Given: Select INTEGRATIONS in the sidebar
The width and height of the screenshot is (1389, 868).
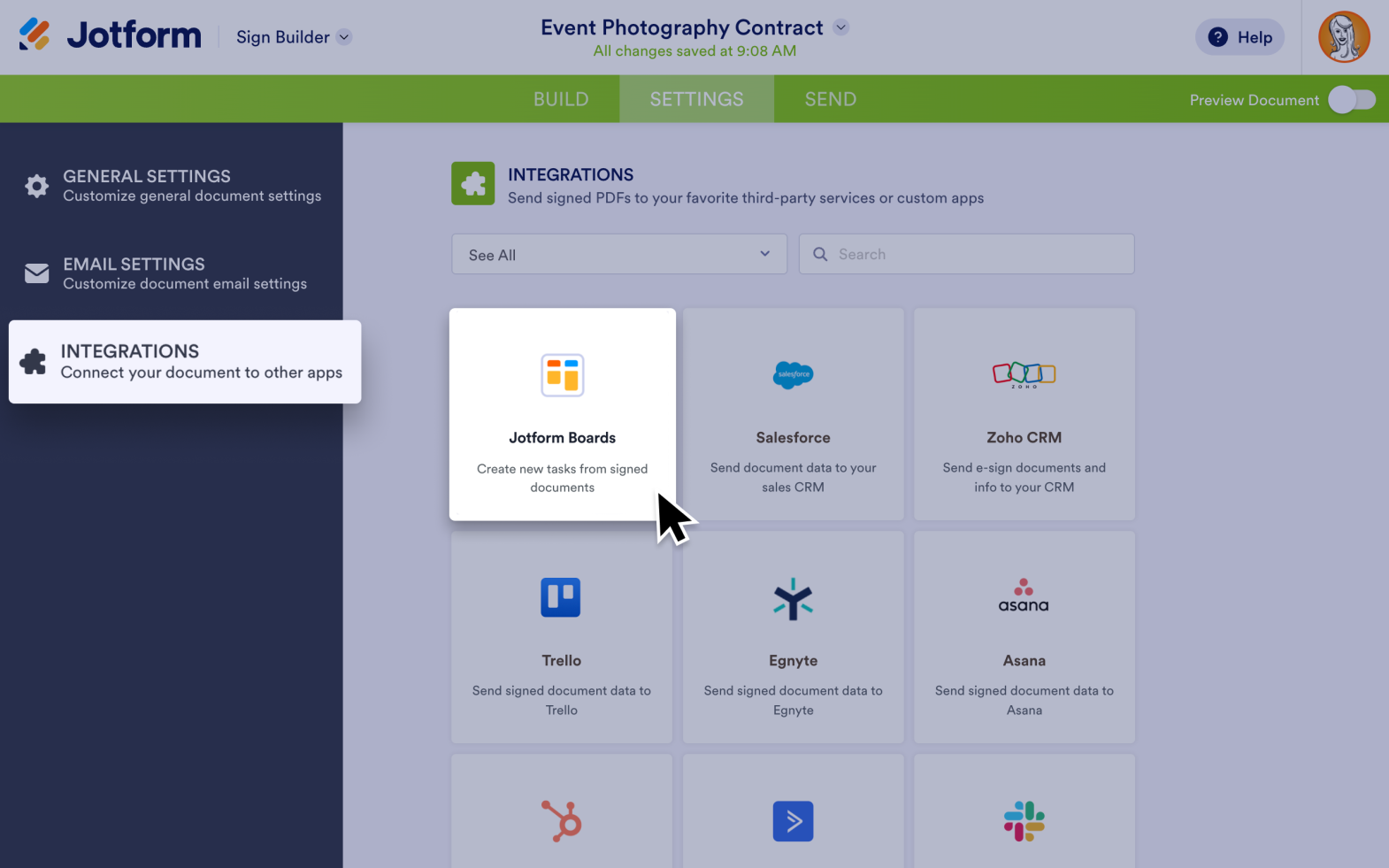Looking at the screenshot, I should [185, 361].
